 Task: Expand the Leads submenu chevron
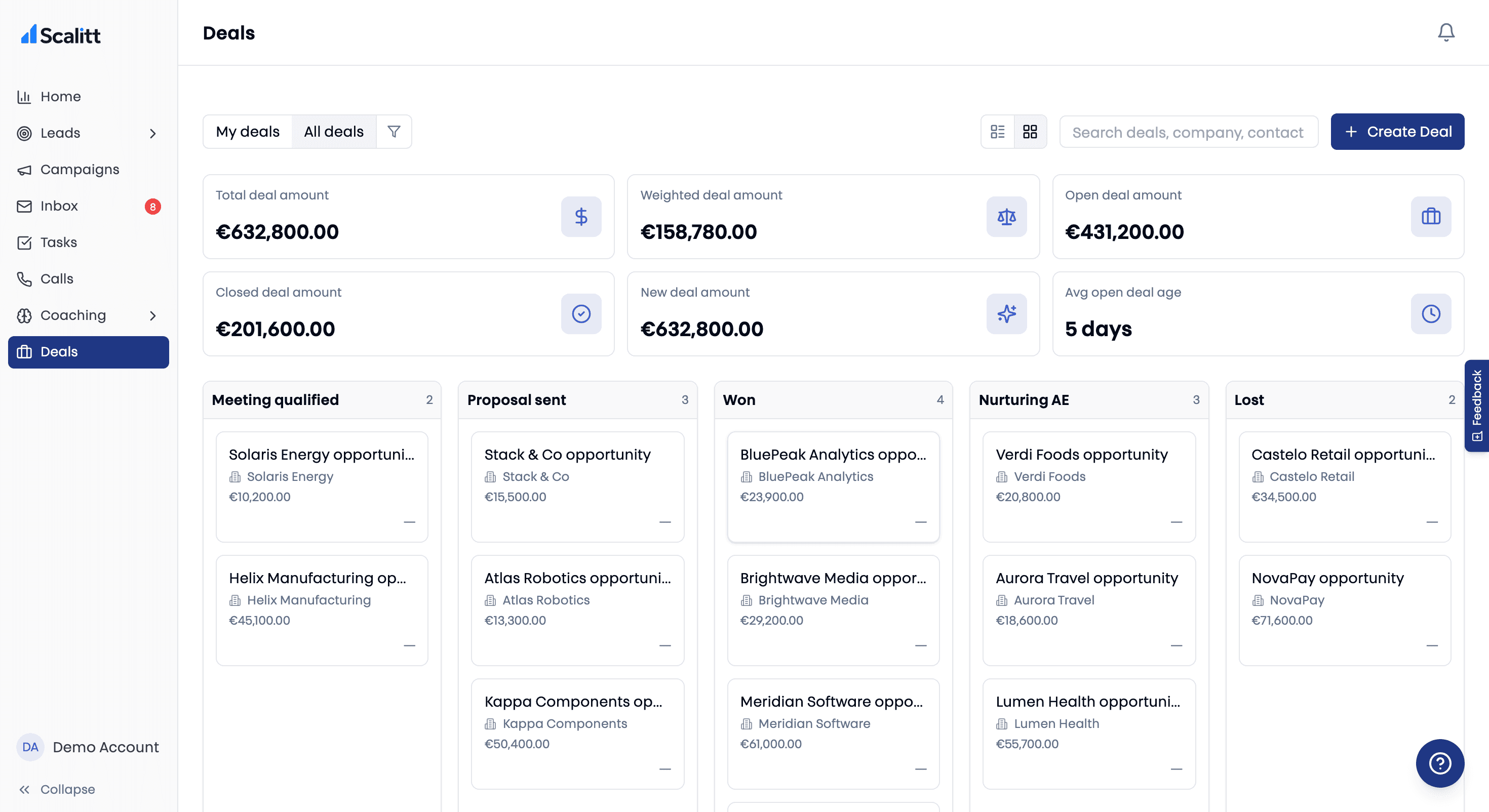tap(152, 134)
